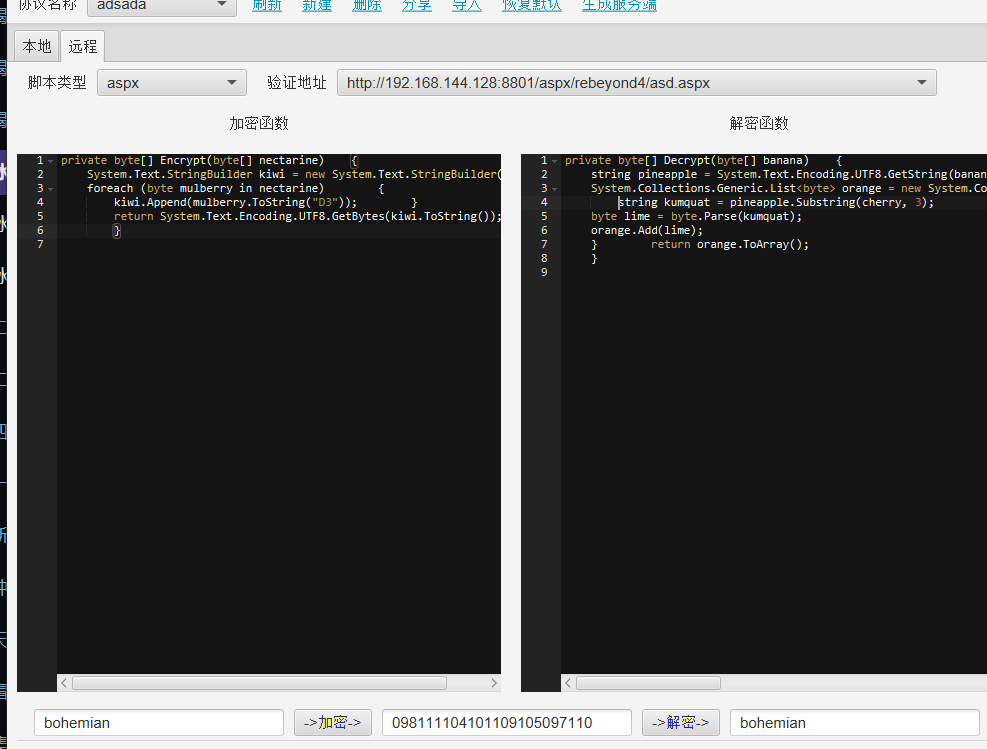987x749 pixels.
Task: Click the plaintext input field left of 加密
Action: pos(159,722)
